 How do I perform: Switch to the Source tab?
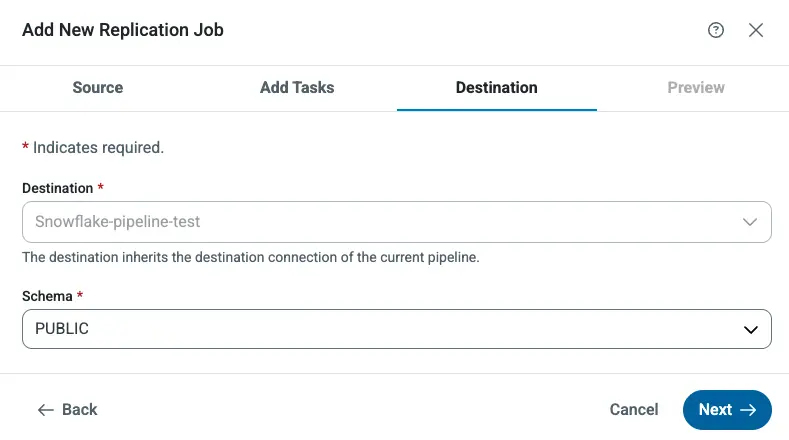coord(98,88)
